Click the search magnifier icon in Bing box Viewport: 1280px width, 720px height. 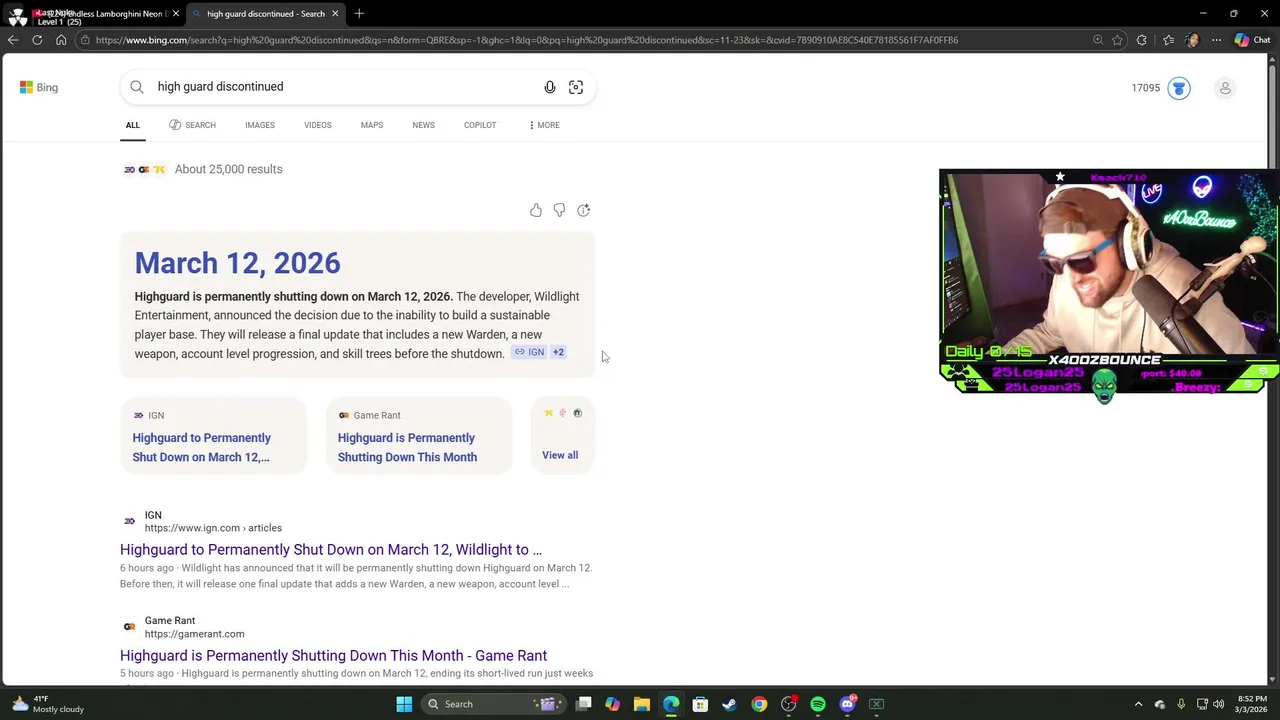point(137,87)
